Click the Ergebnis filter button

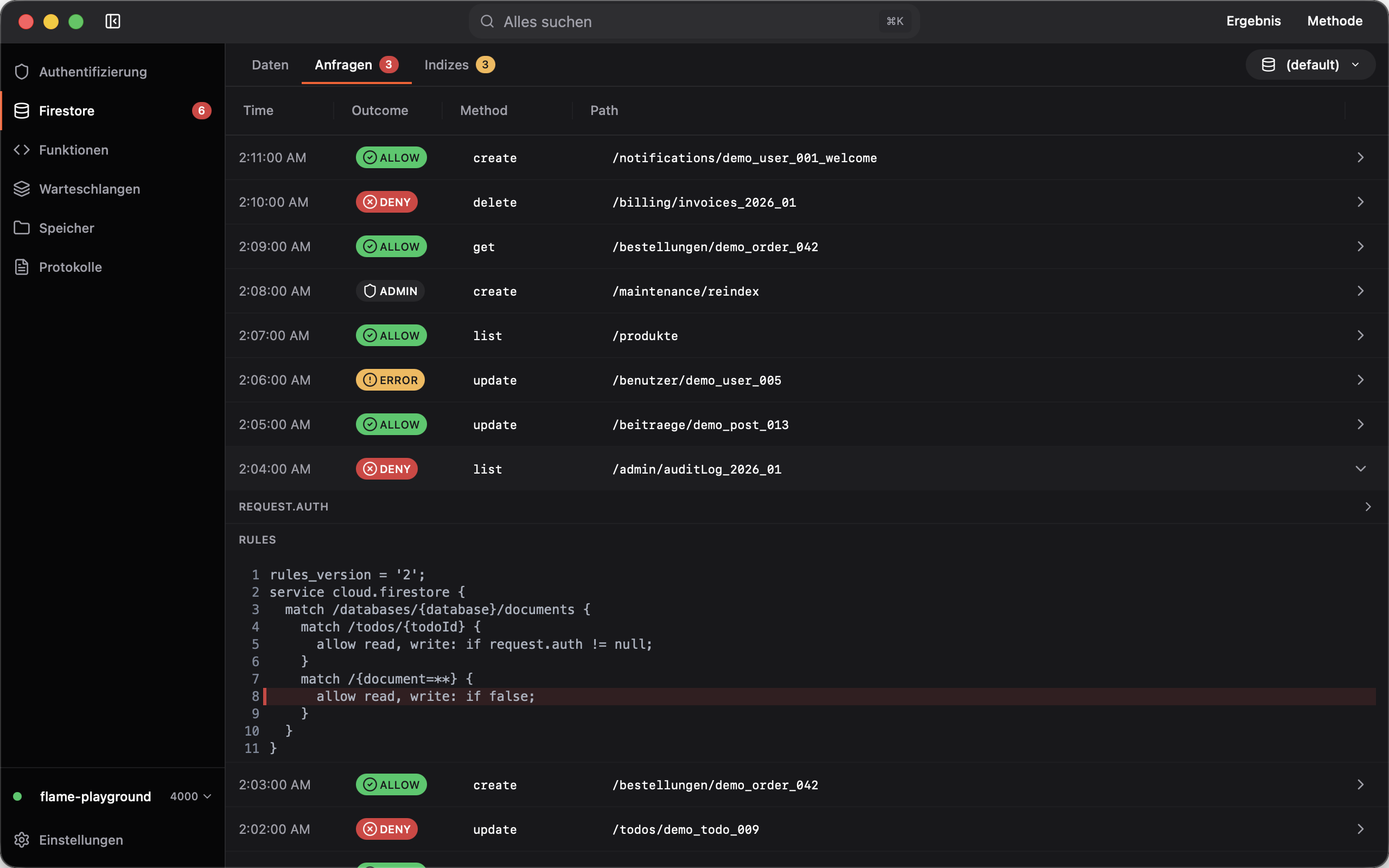pyautogui.click(x=1253, y=21)
